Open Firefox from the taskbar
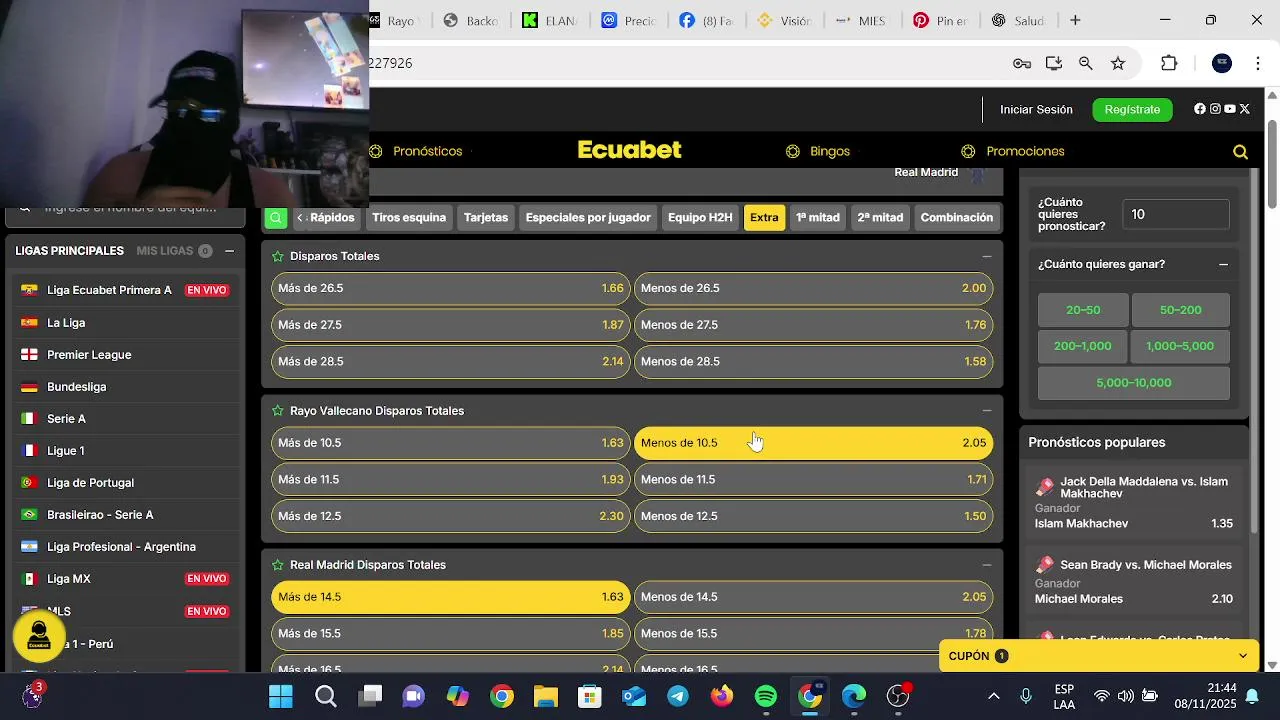1280x720 pixels. tap(722, 696)
